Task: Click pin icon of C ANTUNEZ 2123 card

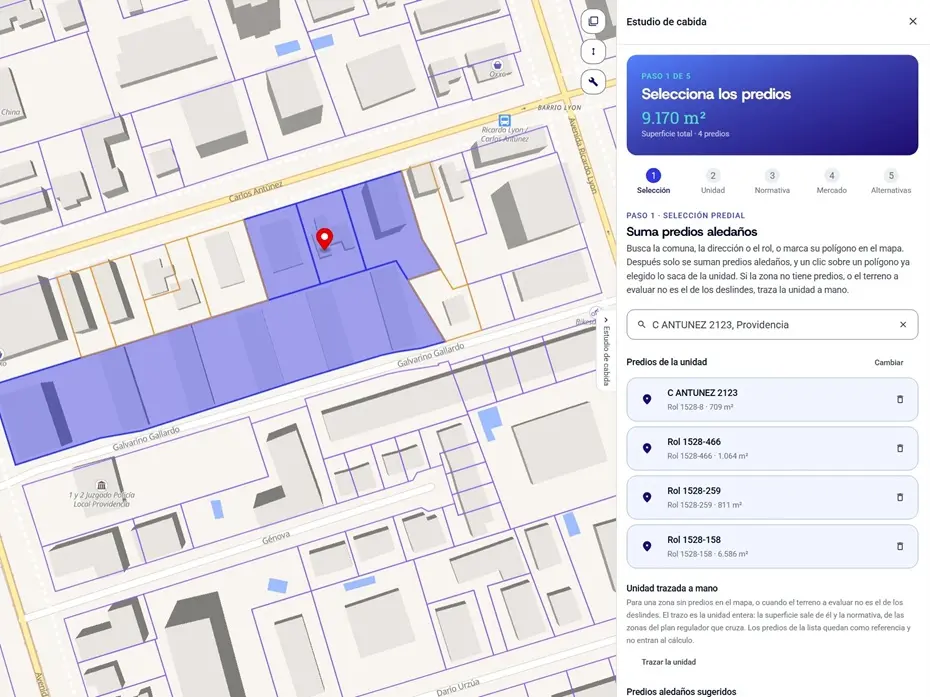Action: click(x=647, y=399)
